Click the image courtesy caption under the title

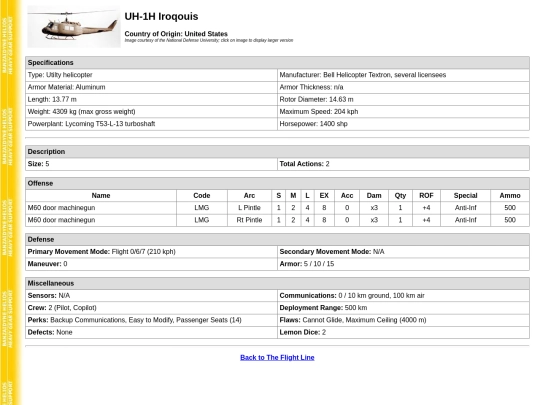[x=209, y=40]
